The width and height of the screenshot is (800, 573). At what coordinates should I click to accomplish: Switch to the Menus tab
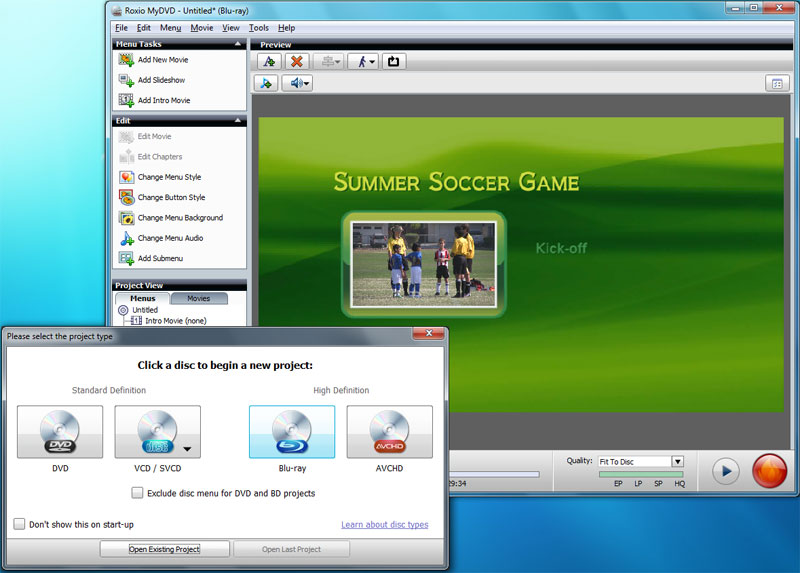coord(142,298)
